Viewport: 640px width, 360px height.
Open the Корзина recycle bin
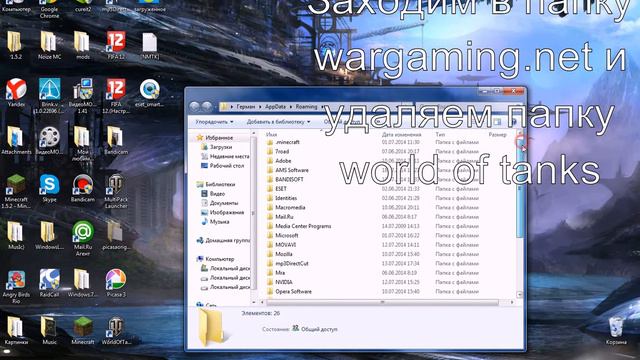click(x=616, y=331)
